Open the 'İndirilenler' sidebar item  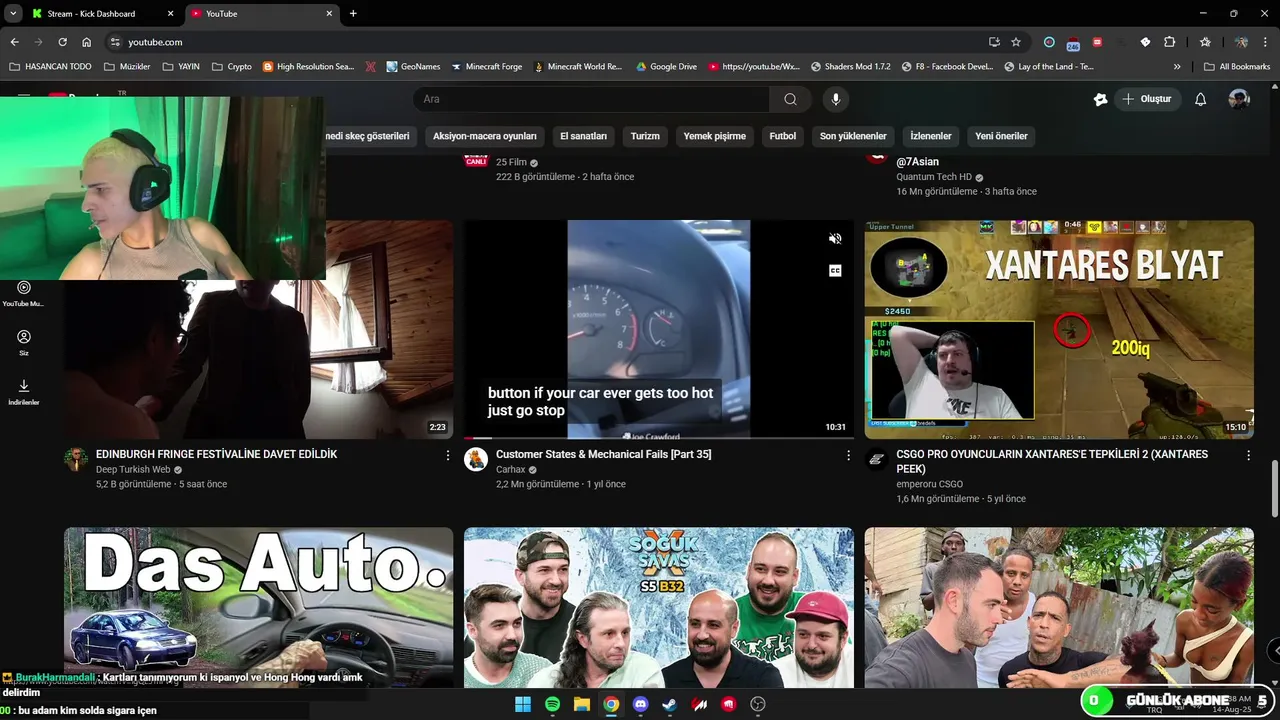pos(24,392)
